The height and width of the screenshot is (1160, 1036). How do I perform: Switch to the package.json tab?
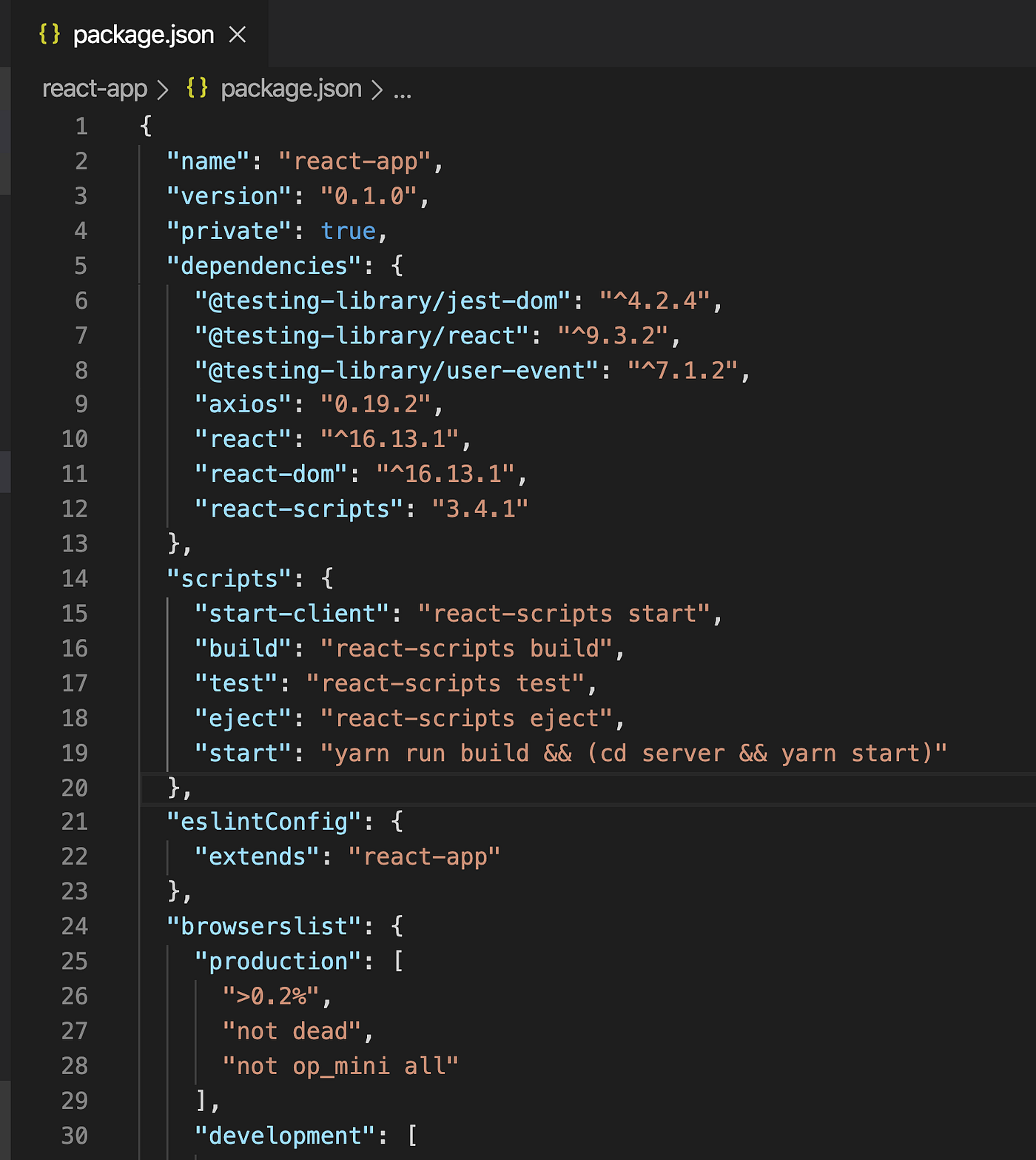coord(141,34)
